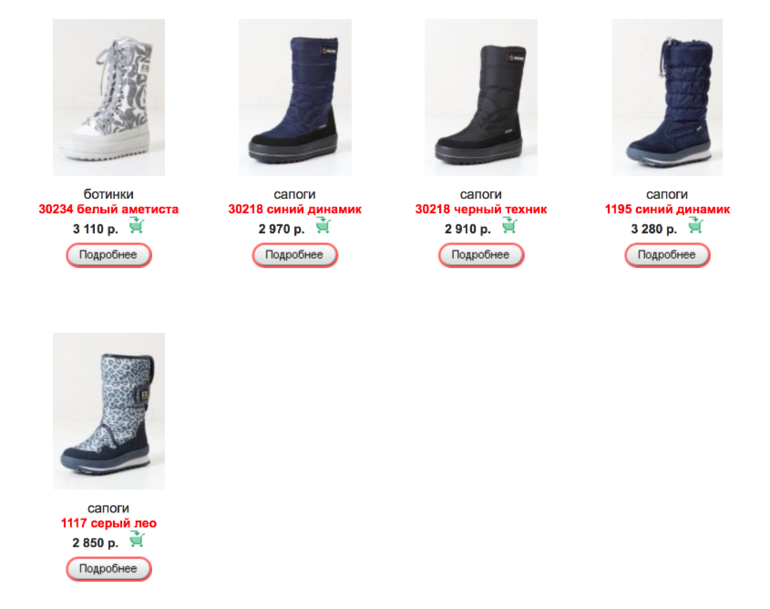Click Подробнее under 1117 серый лео
Image resolution: width=770 pixels, height=609 pixels.
[109, 569]
